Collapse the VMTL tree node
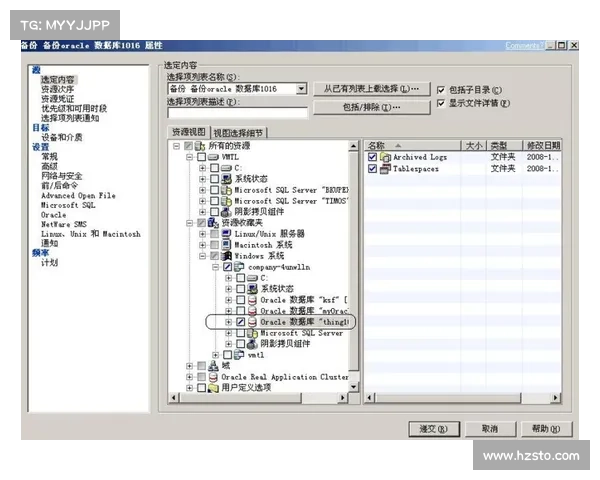The height and width of the screenshot is (480, 600). (189, 157)
